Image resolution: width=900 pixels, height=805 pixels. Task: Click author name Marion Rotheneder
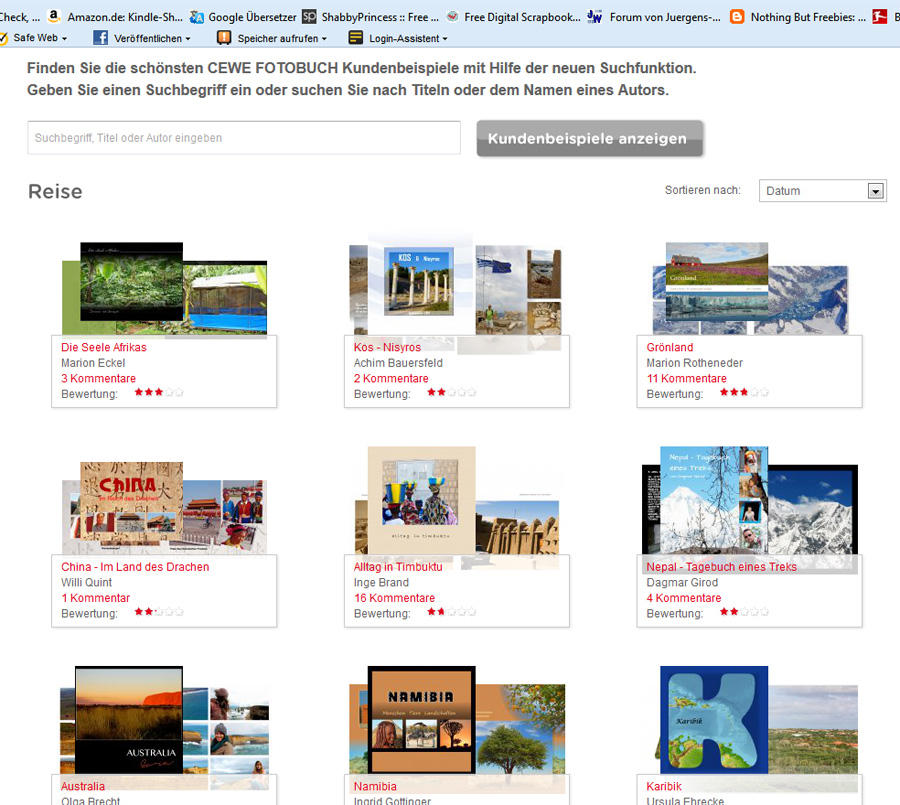tap(695, 363)
